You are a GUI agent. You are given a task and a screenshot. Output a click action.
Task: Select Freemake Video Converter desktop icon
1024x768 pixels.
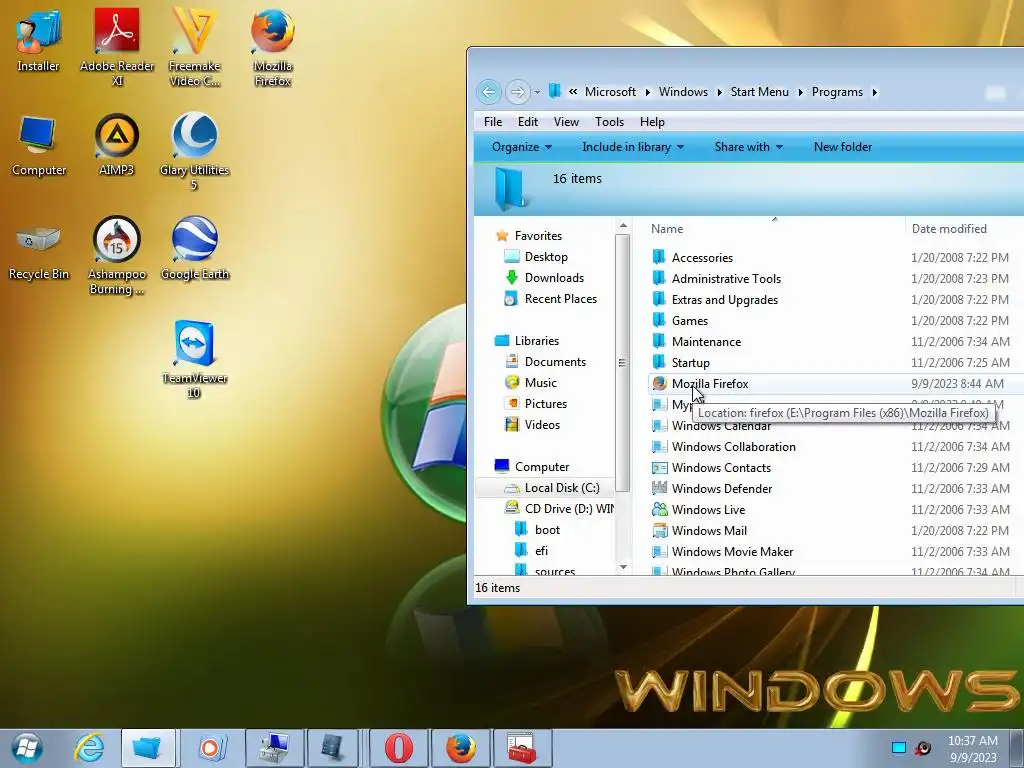pos(195,47)
